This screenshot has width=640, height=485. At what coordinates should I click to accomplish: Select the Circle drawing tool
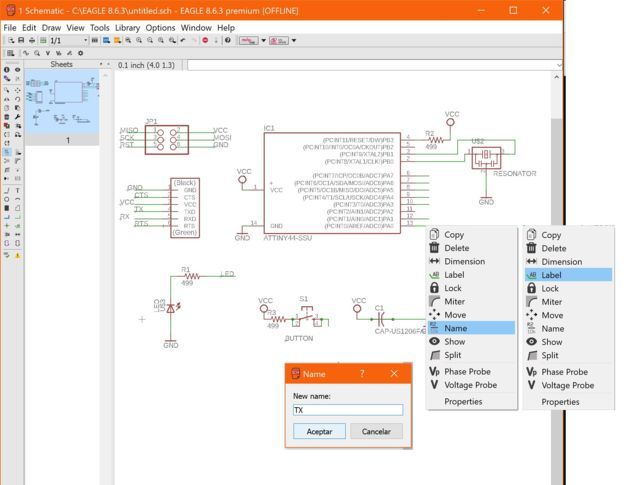point(7,199)
